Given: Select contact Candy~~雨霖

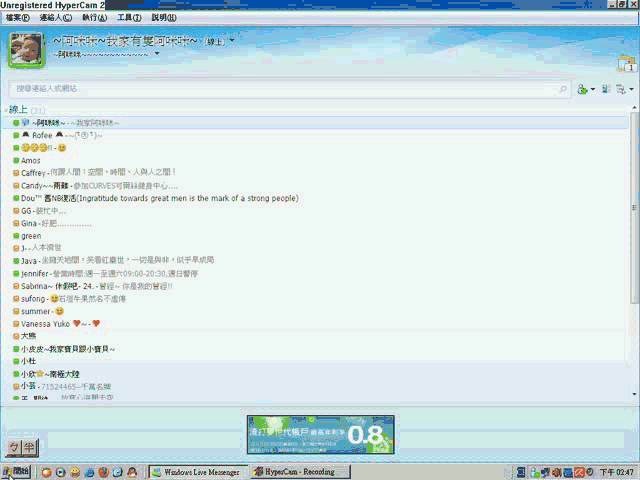Looking at the screenshot, I should point(95,186).
